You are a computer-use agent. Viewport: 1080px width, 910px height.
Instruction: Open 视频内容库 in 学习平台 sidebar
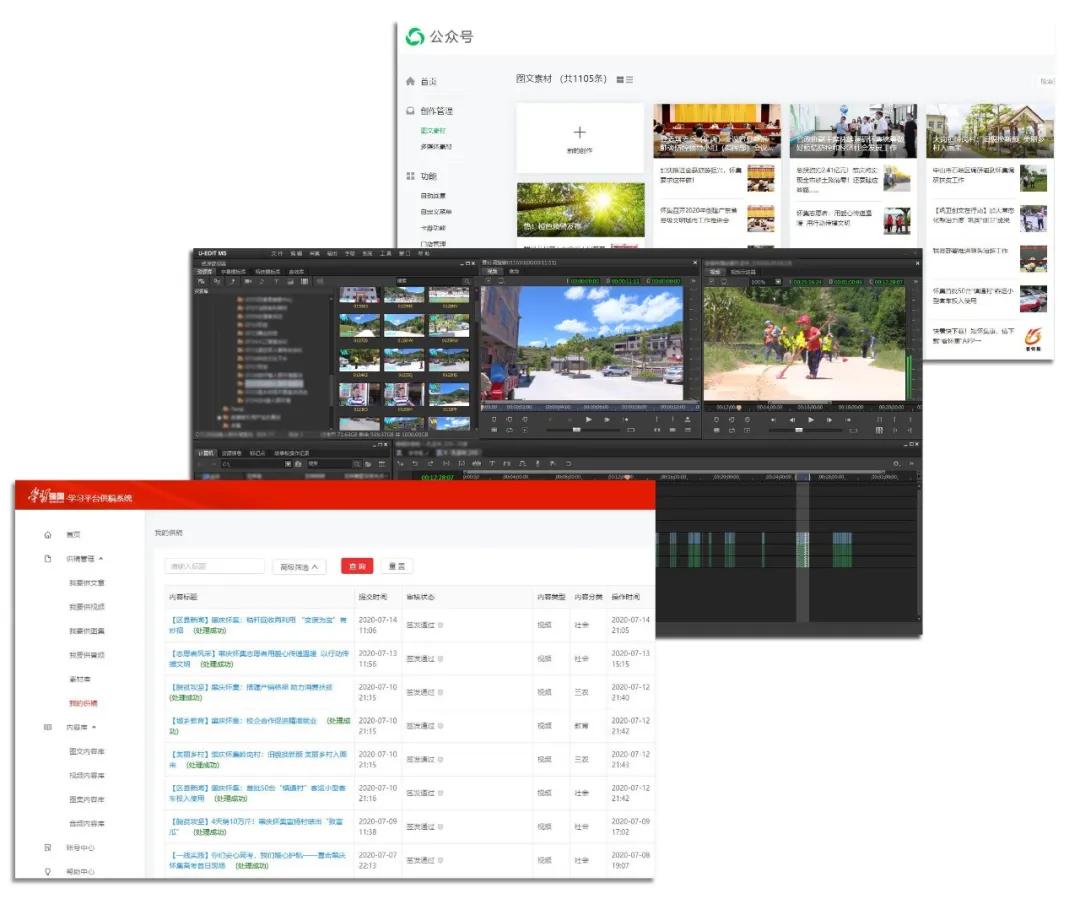point(87,775)
